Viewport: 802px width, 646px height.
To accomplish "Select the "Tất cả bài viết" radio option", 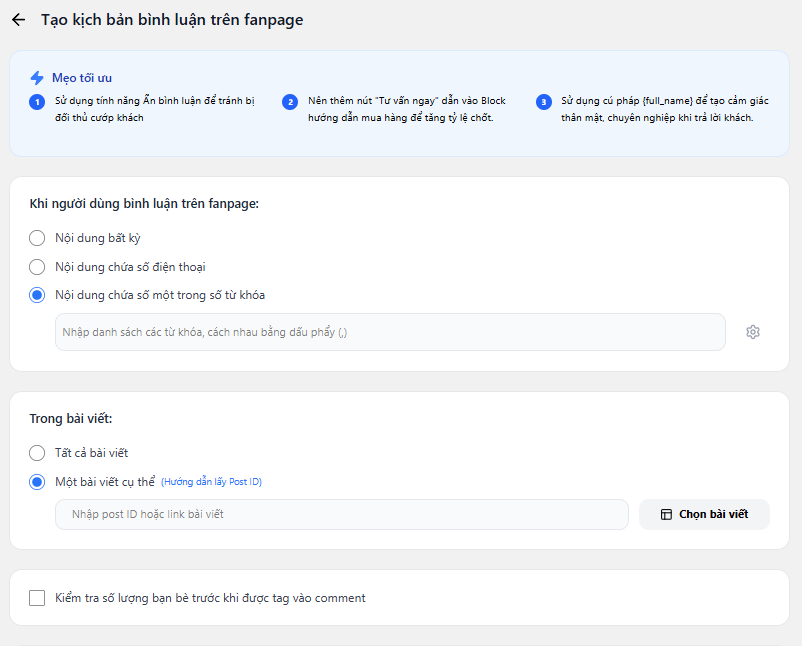I will coord(38,453).
